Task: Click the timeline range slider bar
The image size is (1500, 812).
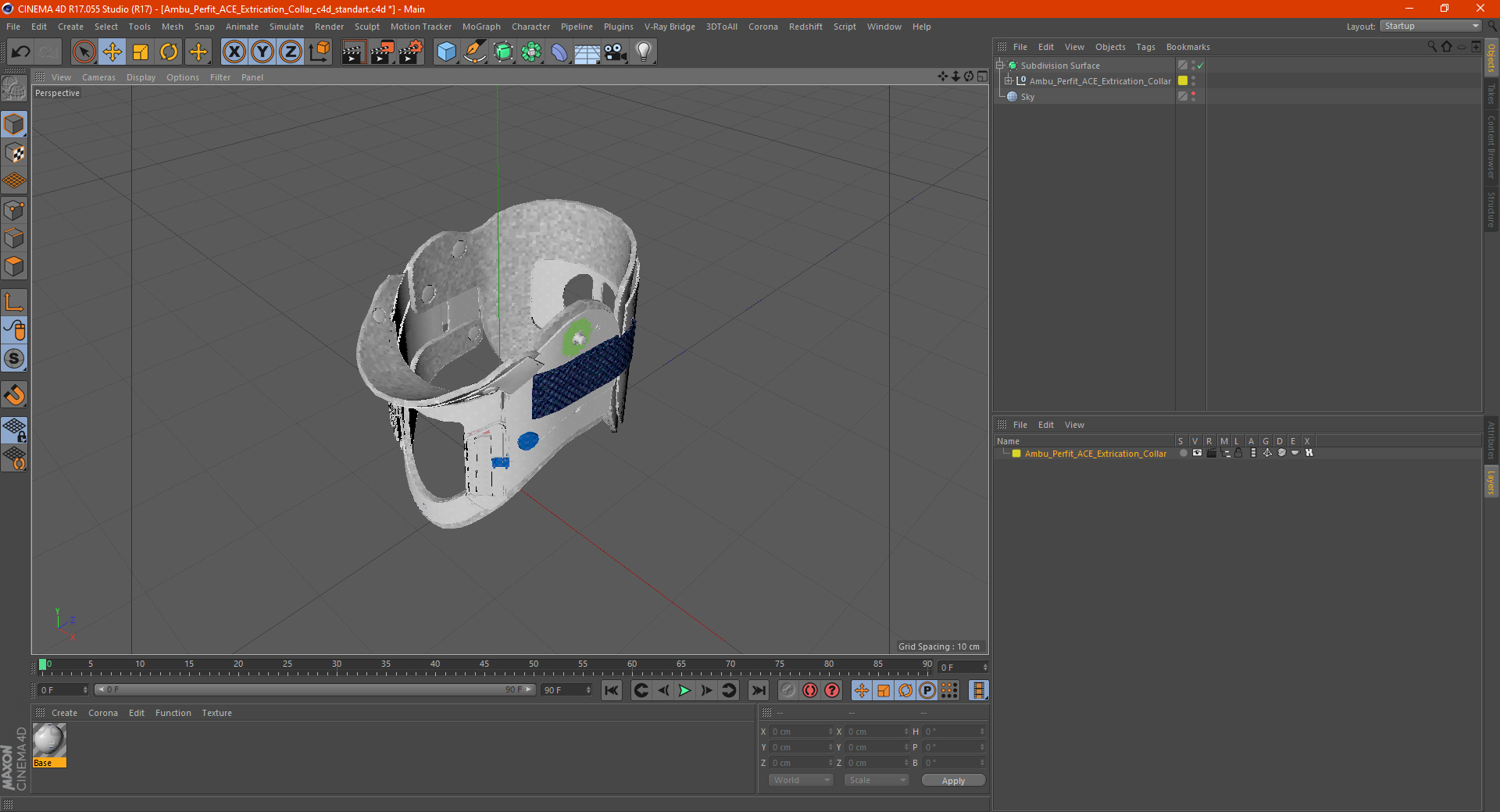Action: 315,689
